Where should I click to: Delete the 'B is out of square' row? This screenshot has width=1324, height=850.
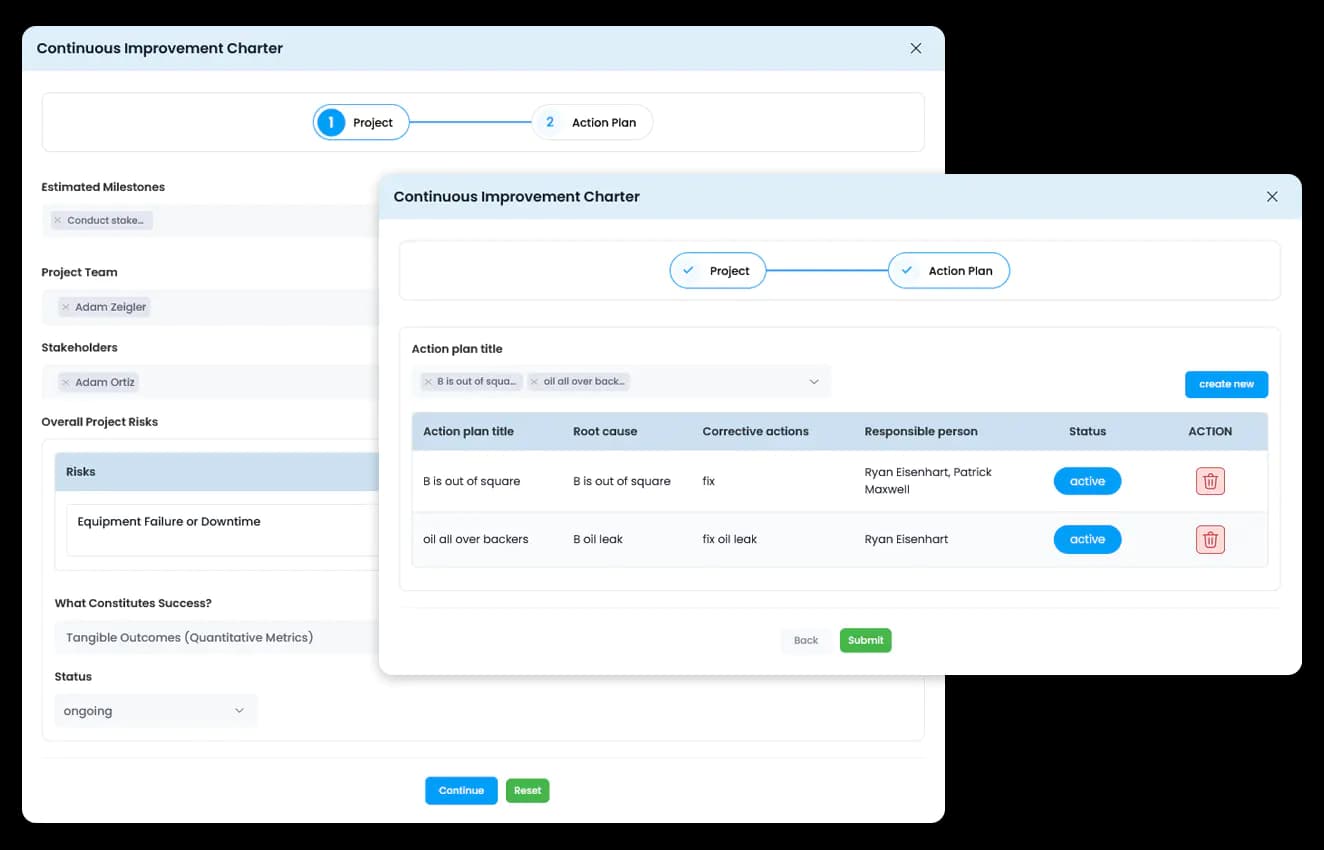click(1210, 481)
